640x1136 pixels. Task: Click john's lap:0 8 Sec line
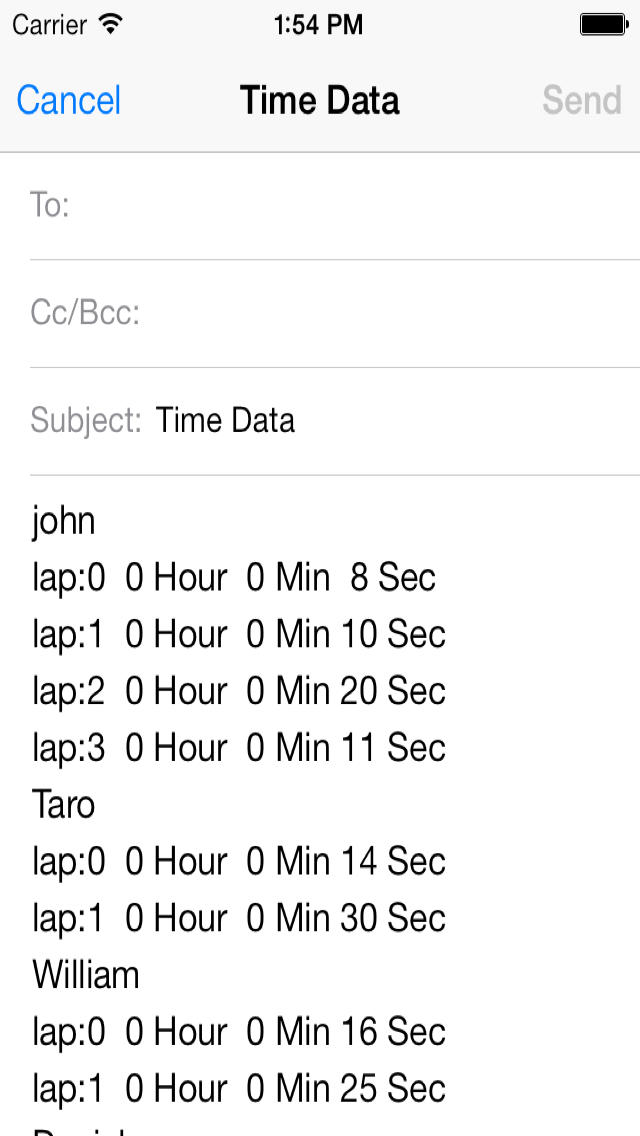(234, 578)
